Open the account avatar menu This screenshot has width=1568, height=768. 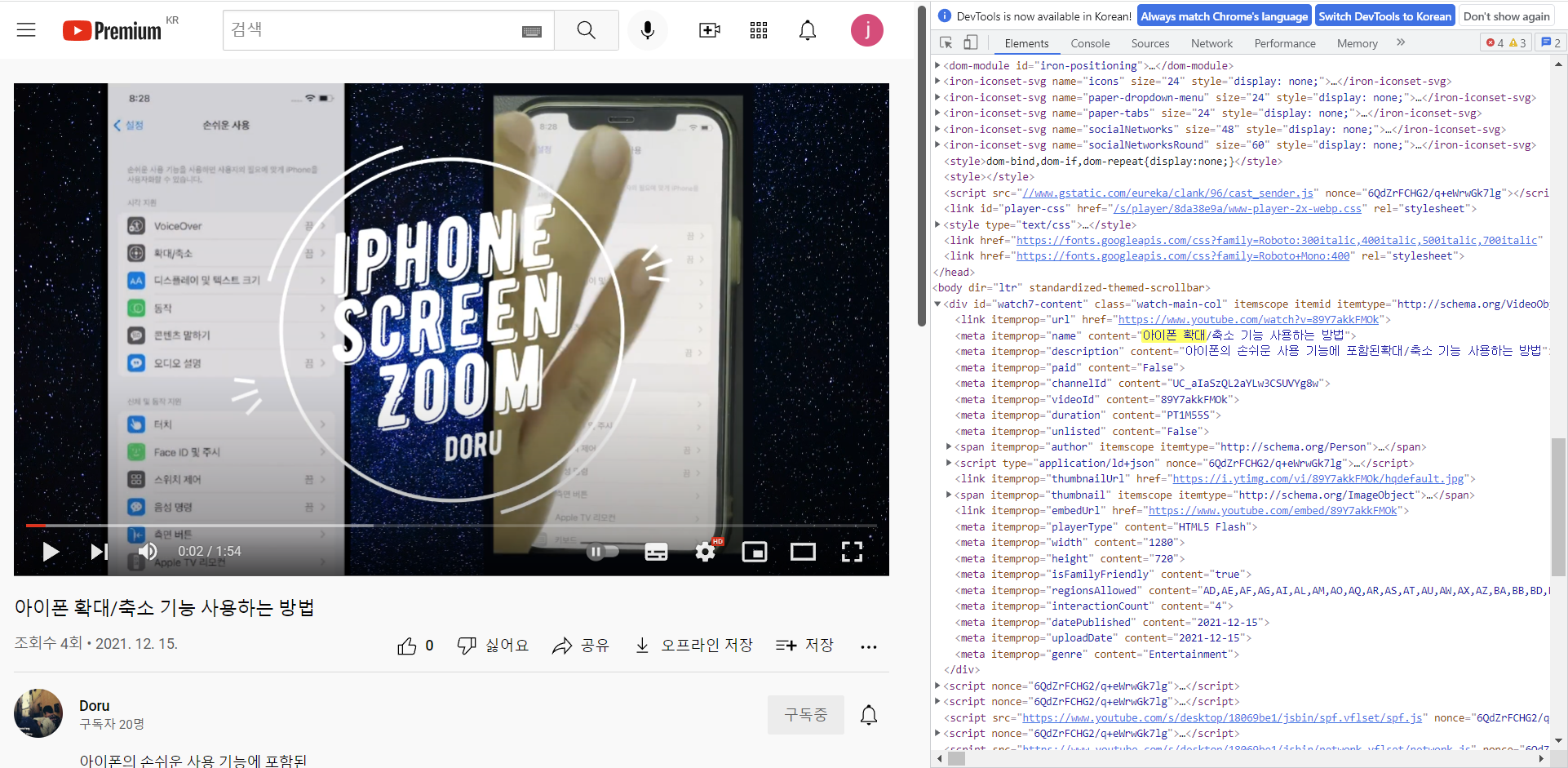click(x=867, y=30)
